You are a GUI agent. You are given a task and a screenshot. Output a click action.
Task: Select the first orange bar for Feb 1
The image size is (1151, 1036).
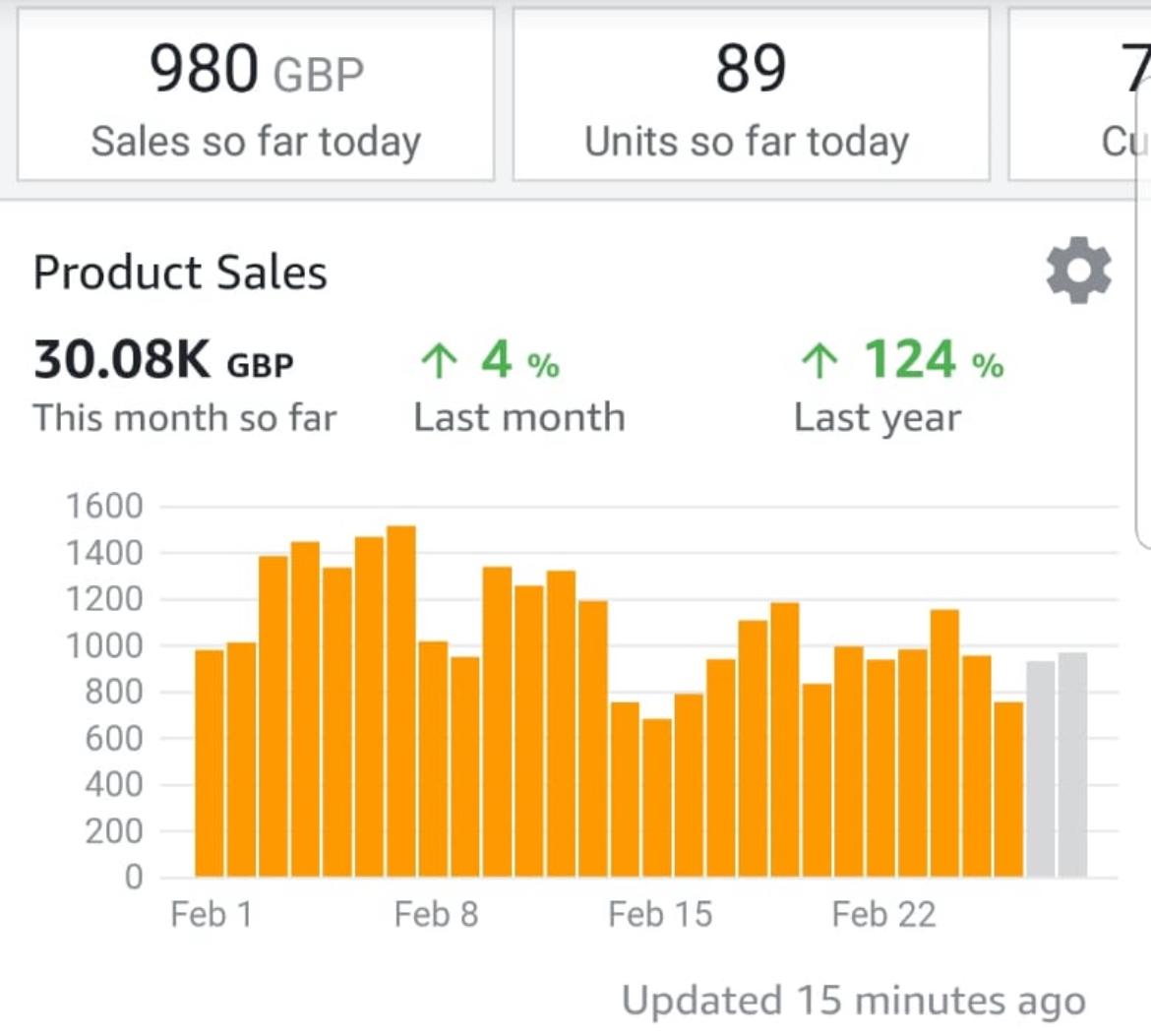pos(210,763)
